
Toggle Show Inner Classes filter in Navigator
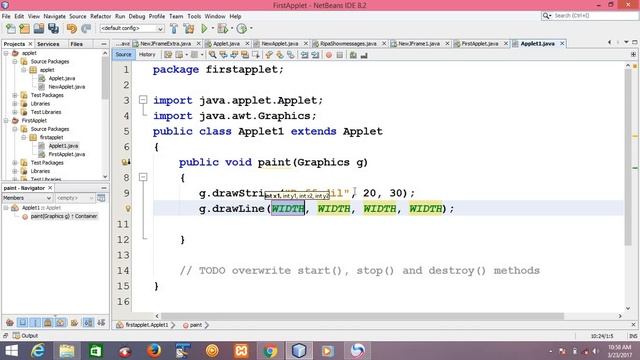(x=61, y=323)
